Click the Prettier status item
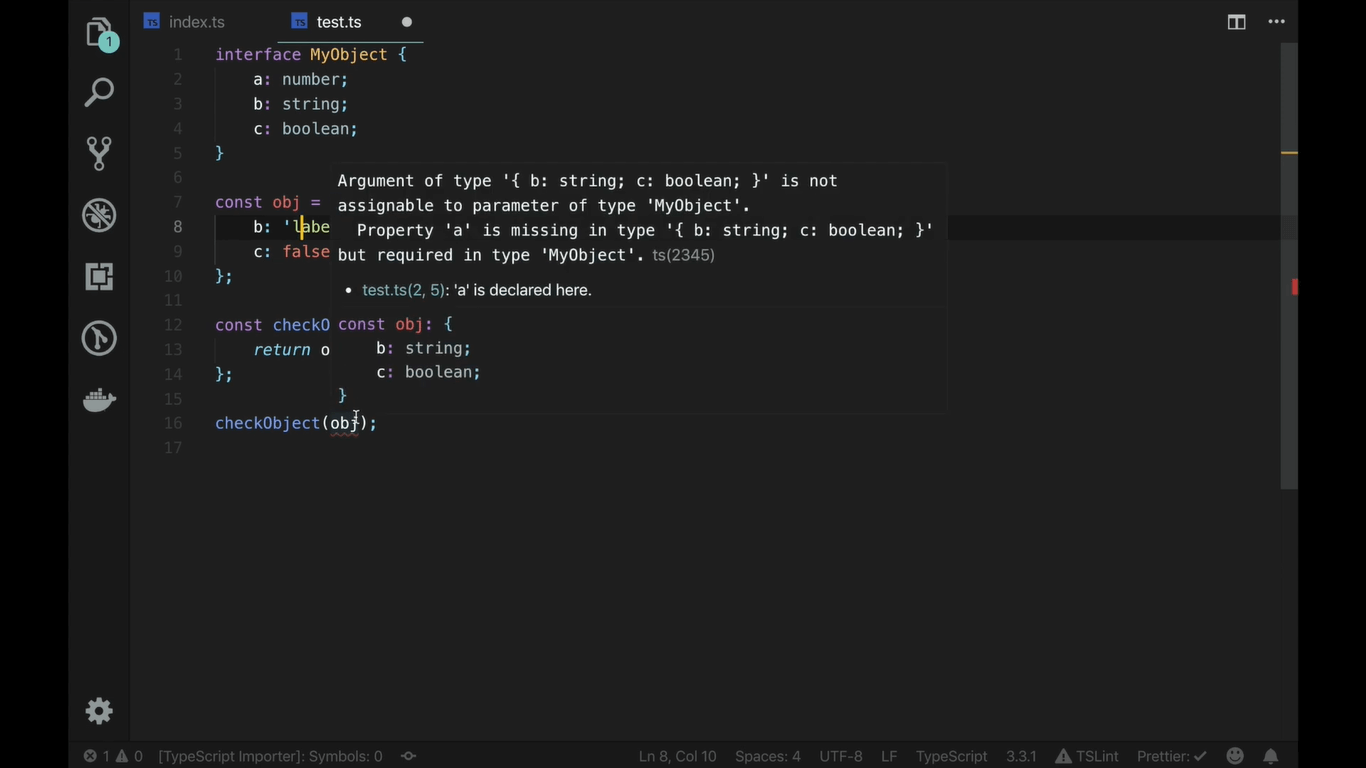Image resolution: width=1366 pixels, height=768 pixels. (x=1172, y=756)
